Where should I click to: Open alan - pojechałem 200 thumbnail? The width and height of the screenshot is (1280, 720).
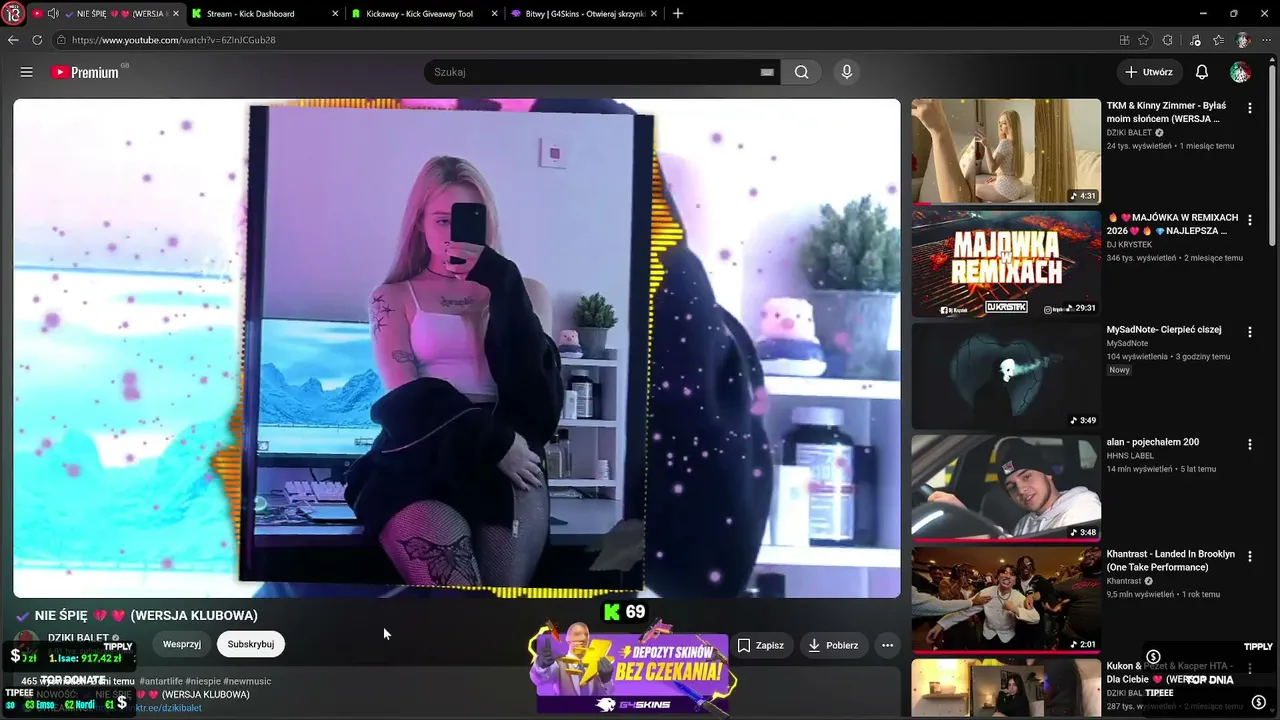point(1005,487)
